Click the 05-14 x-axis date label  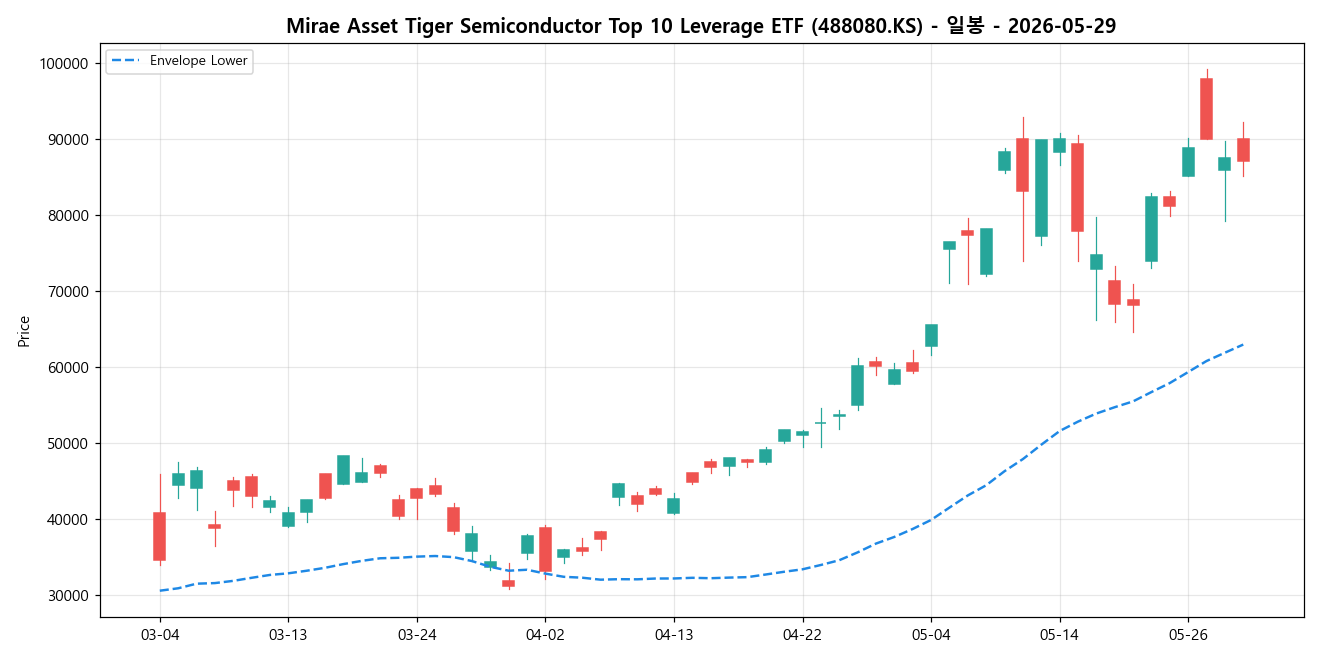1059,635
